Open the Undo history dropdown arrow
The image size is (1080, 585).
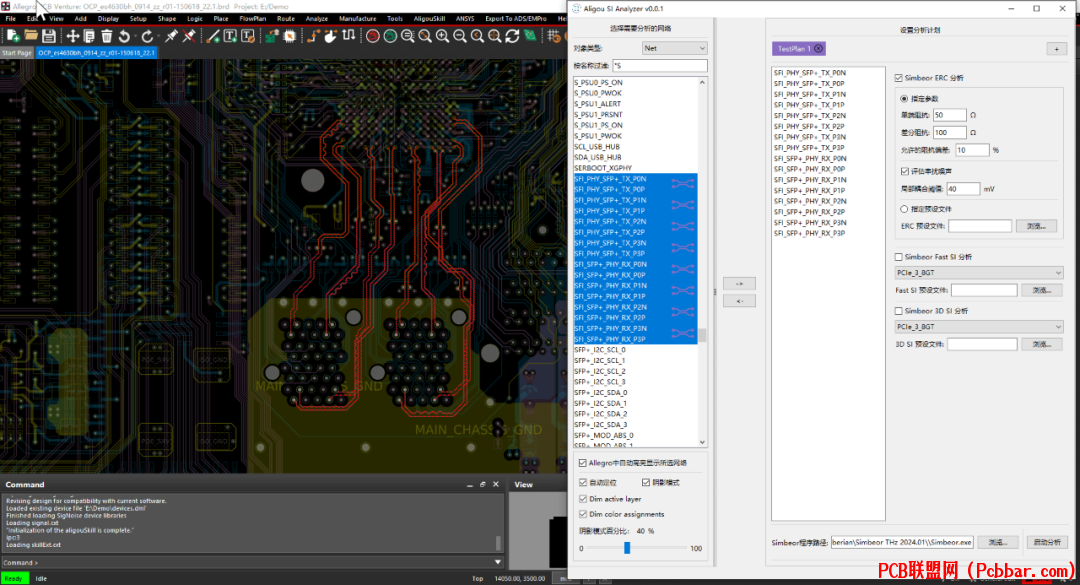[x=134, y=36]
